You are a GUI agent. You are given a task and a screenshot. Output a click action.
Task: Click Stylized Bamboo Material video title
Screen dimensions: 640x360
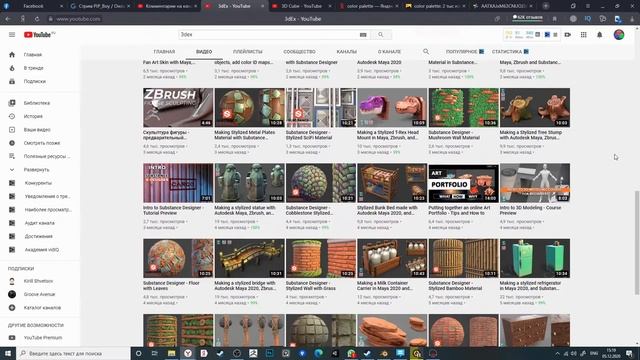455,286
